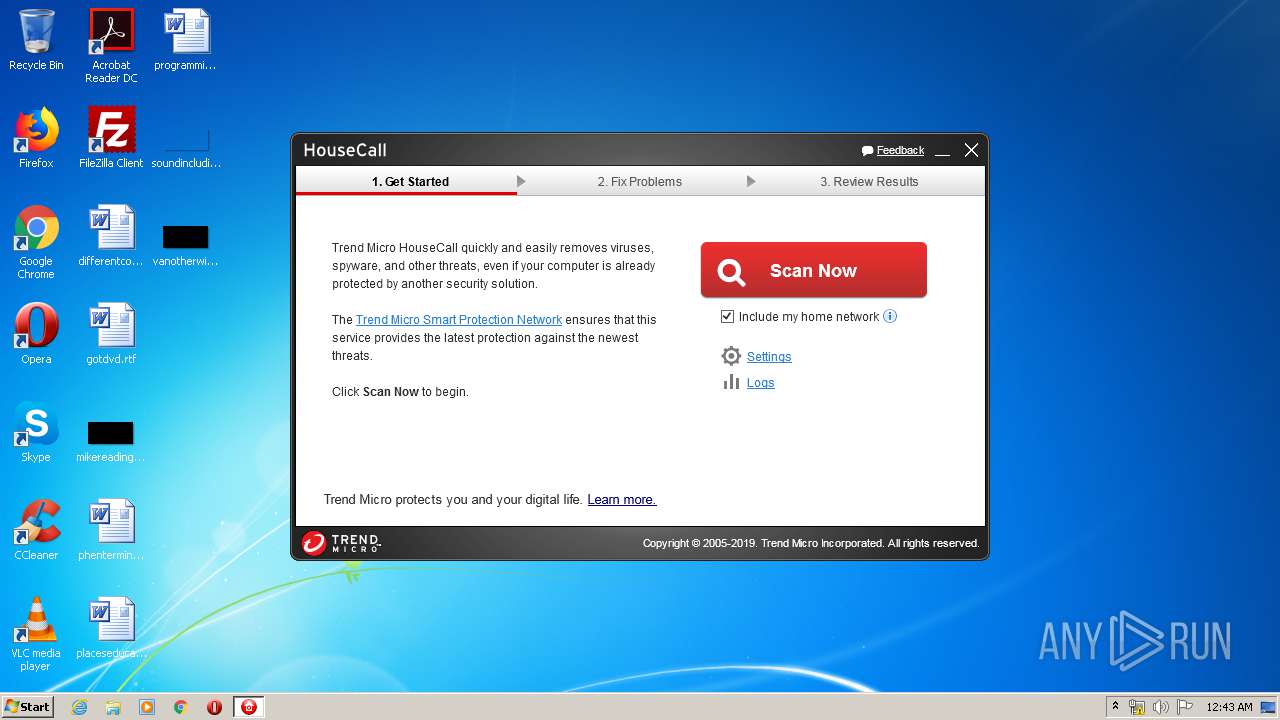Open Windows Explorer from taskbar

113,707
